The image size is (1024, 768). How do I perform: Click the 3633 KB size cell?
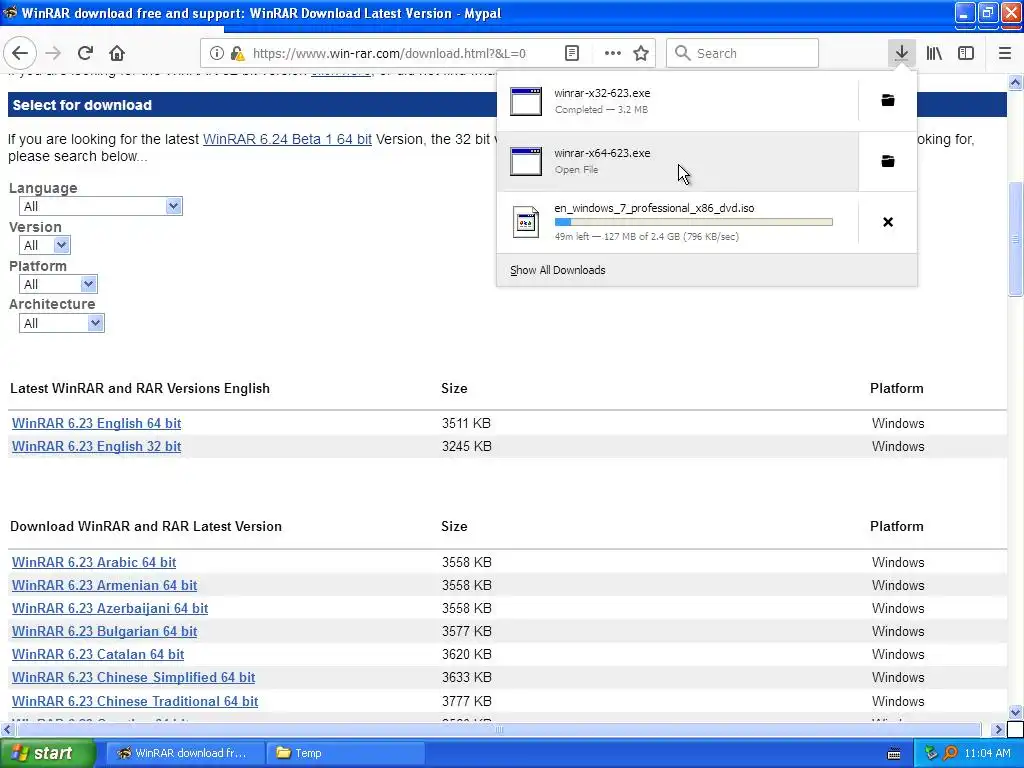(x=466, y=677)
